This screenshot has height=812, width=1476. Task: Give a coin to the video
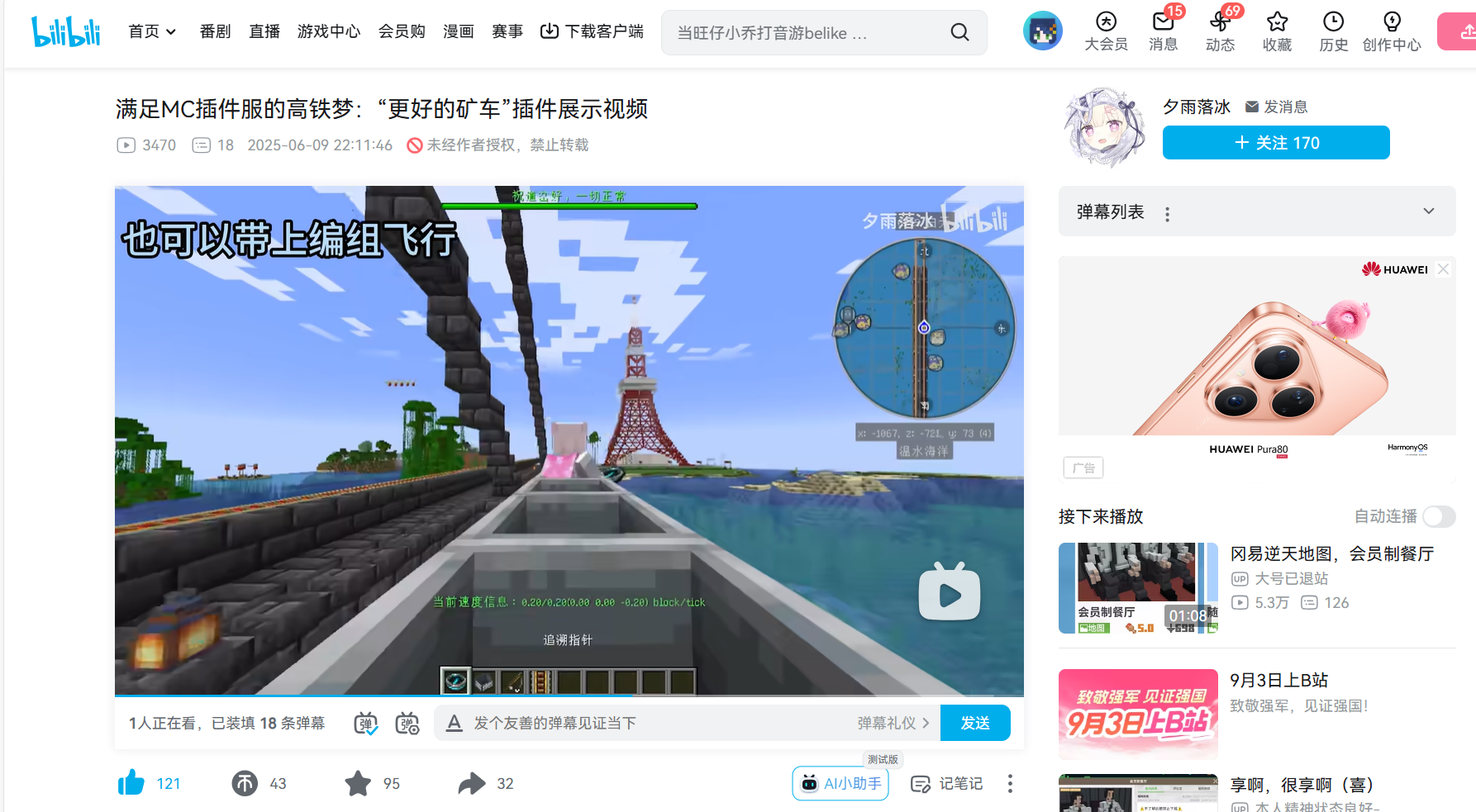coord(245,783)
